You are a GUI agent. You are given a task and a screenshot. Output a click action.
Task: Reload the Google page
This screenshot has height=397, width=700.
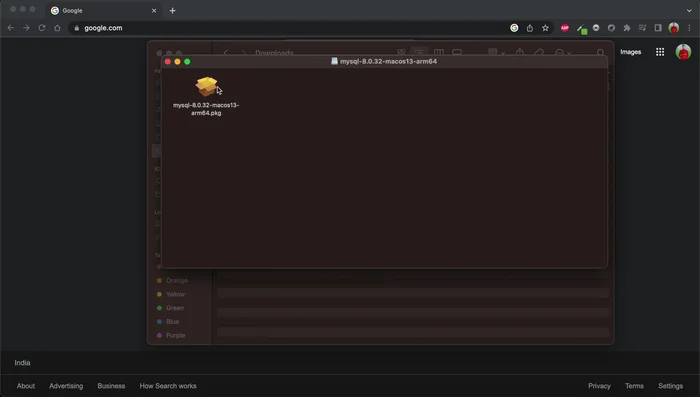(42, 28)
